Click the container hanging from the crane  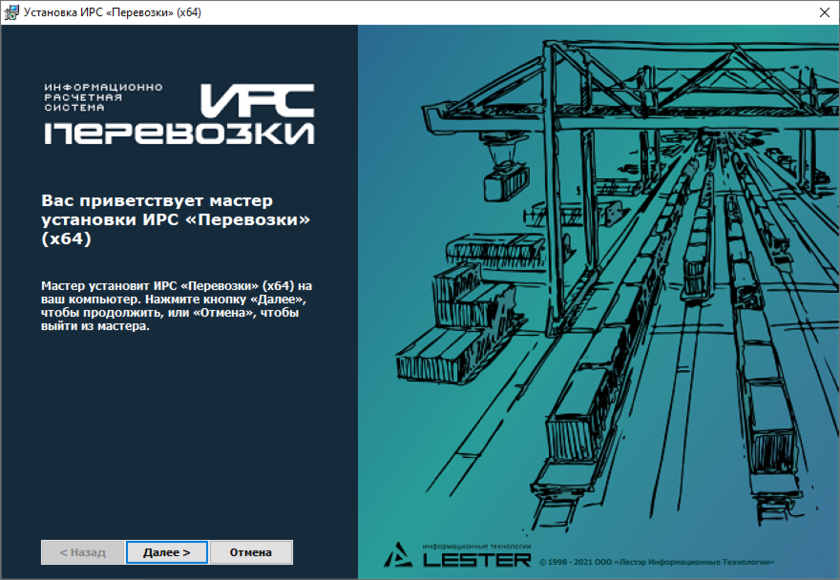[x=505, y=182]
